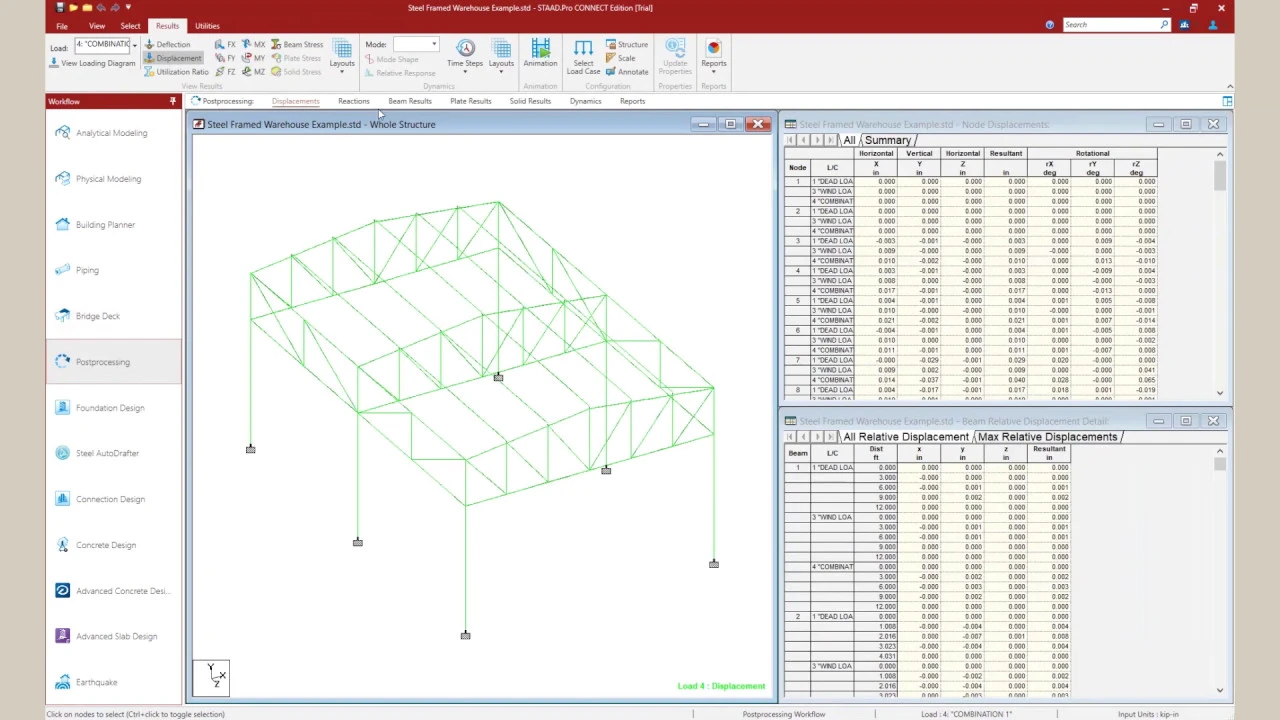The width and height of the screenshot is (1280, 720).
Task: Expand the View Results Layouts dropdown
Action: point(342,57)
